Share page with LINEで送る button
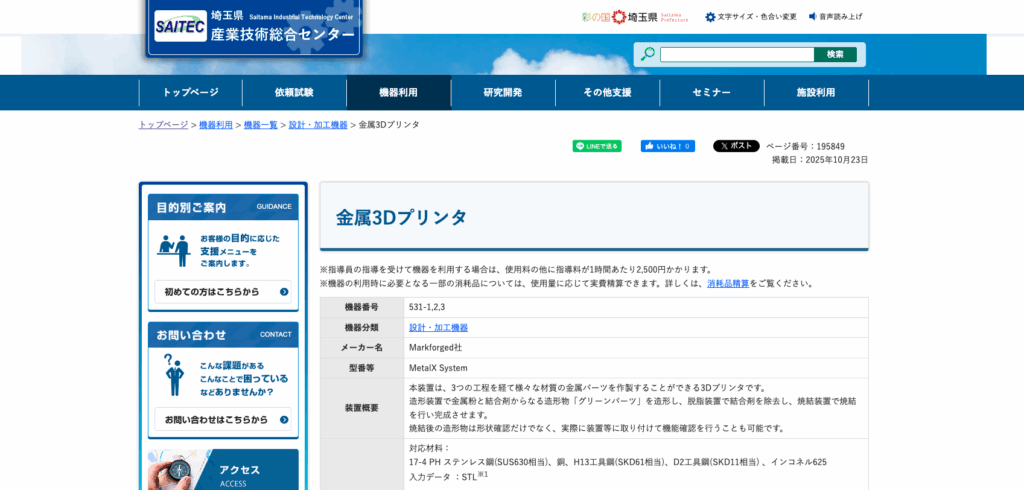 tap(597, 146)
